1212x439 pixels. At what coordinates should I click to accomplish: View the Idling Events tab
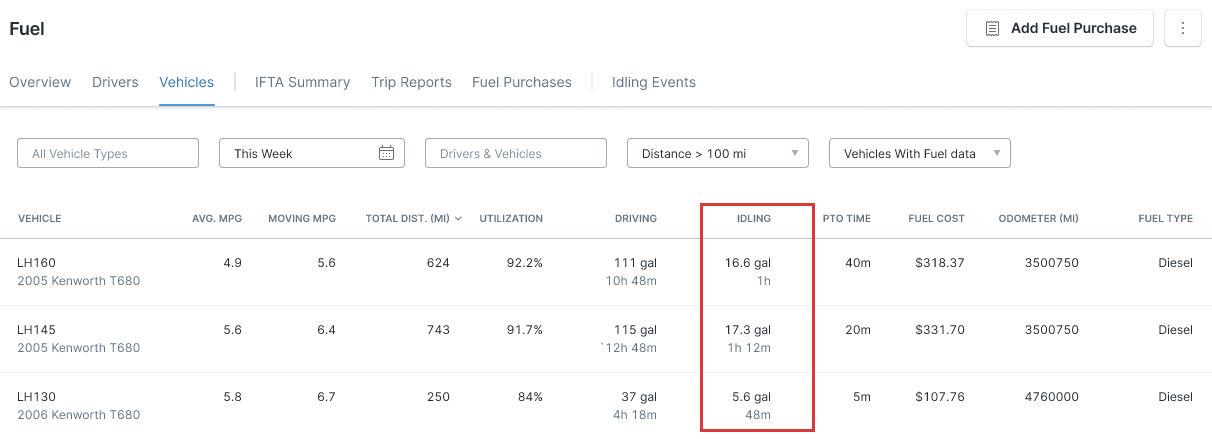coord(654,82)
